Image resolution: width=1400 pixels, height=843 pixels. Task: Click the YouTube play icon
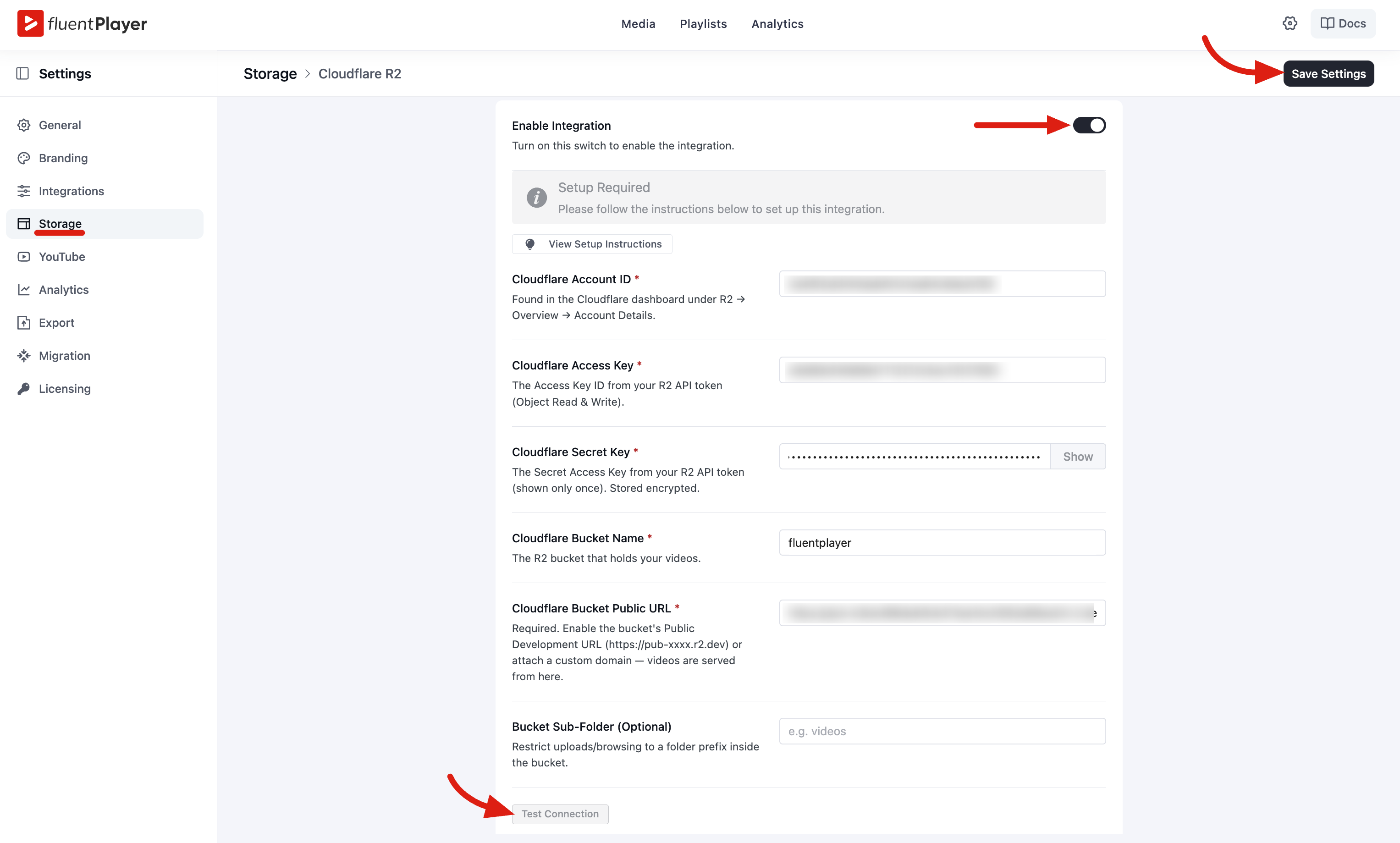[23, 257]
